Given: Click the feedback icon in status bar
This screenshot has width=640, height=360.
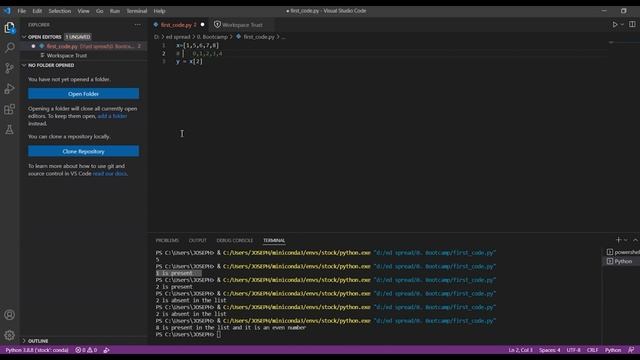Looking at the screenshot, I should [x=631, y=350].
